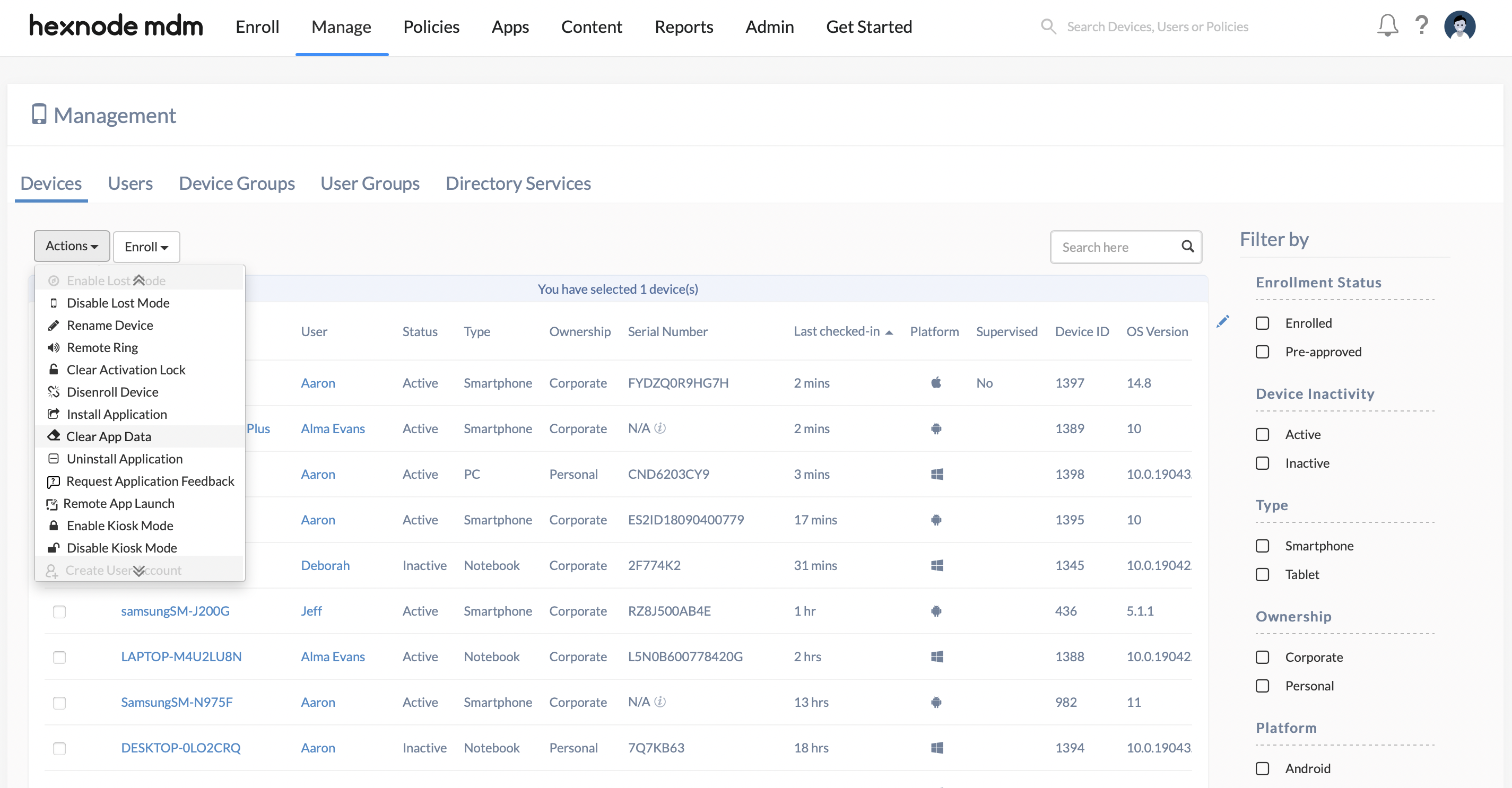Click the Clear Activation Lock padlock icon
Viewport: 1512px width, 788px height.
click(54, 369)
